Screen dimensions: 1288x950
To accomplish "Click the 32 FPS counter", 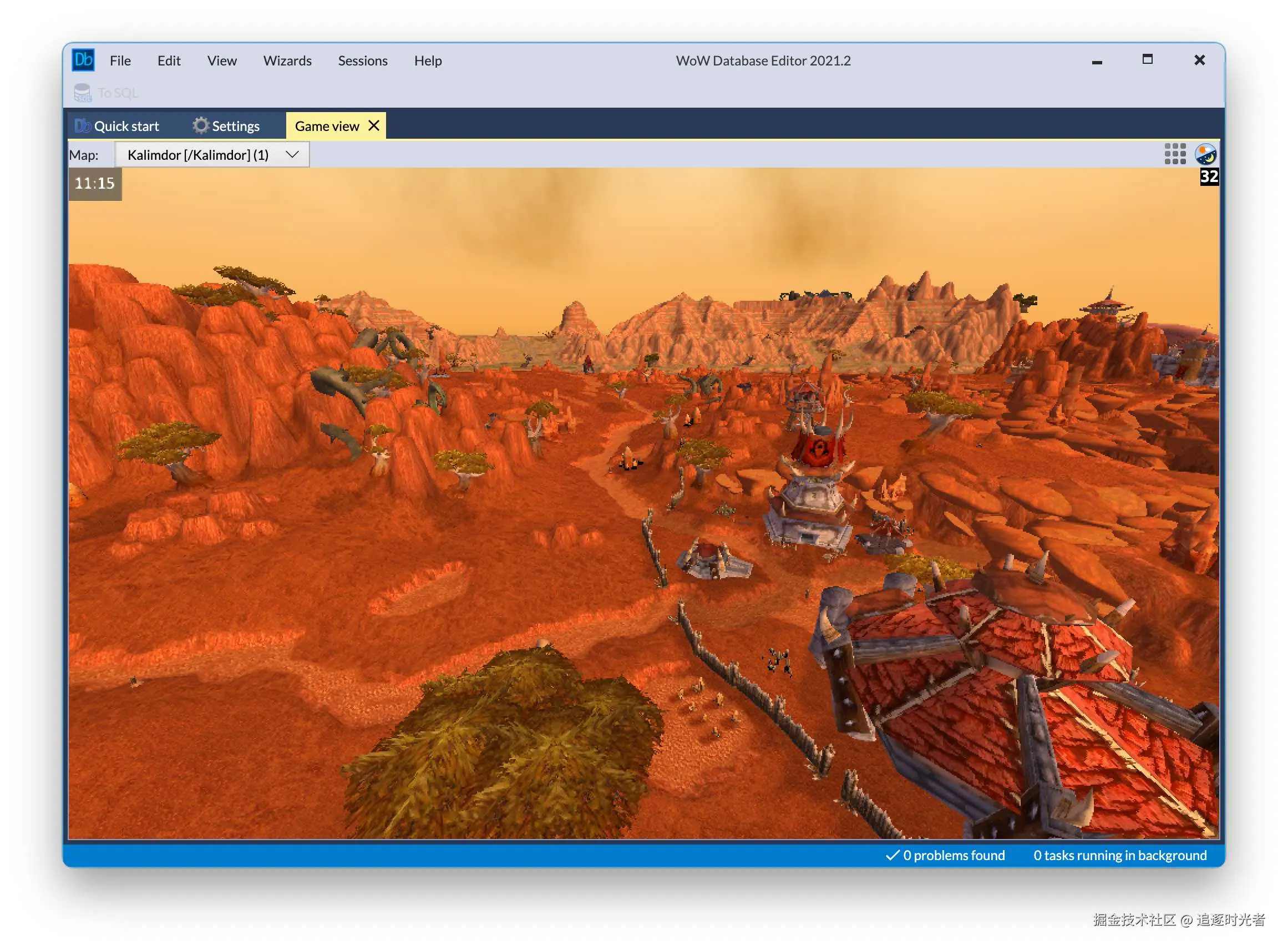I will click(1209, 176).
